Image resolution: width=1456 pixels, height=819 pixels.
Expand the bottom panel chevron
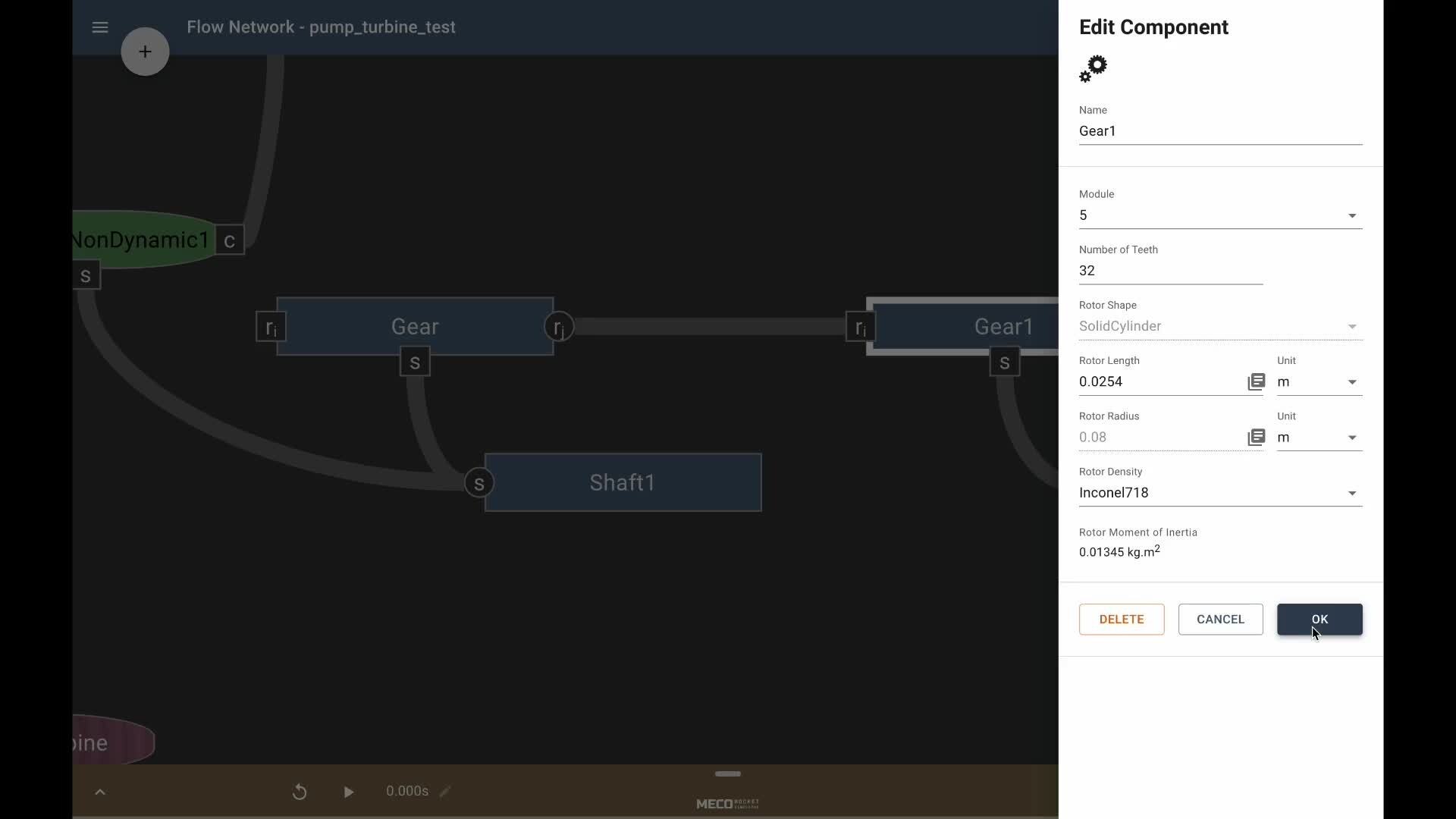tap(100, 792)
